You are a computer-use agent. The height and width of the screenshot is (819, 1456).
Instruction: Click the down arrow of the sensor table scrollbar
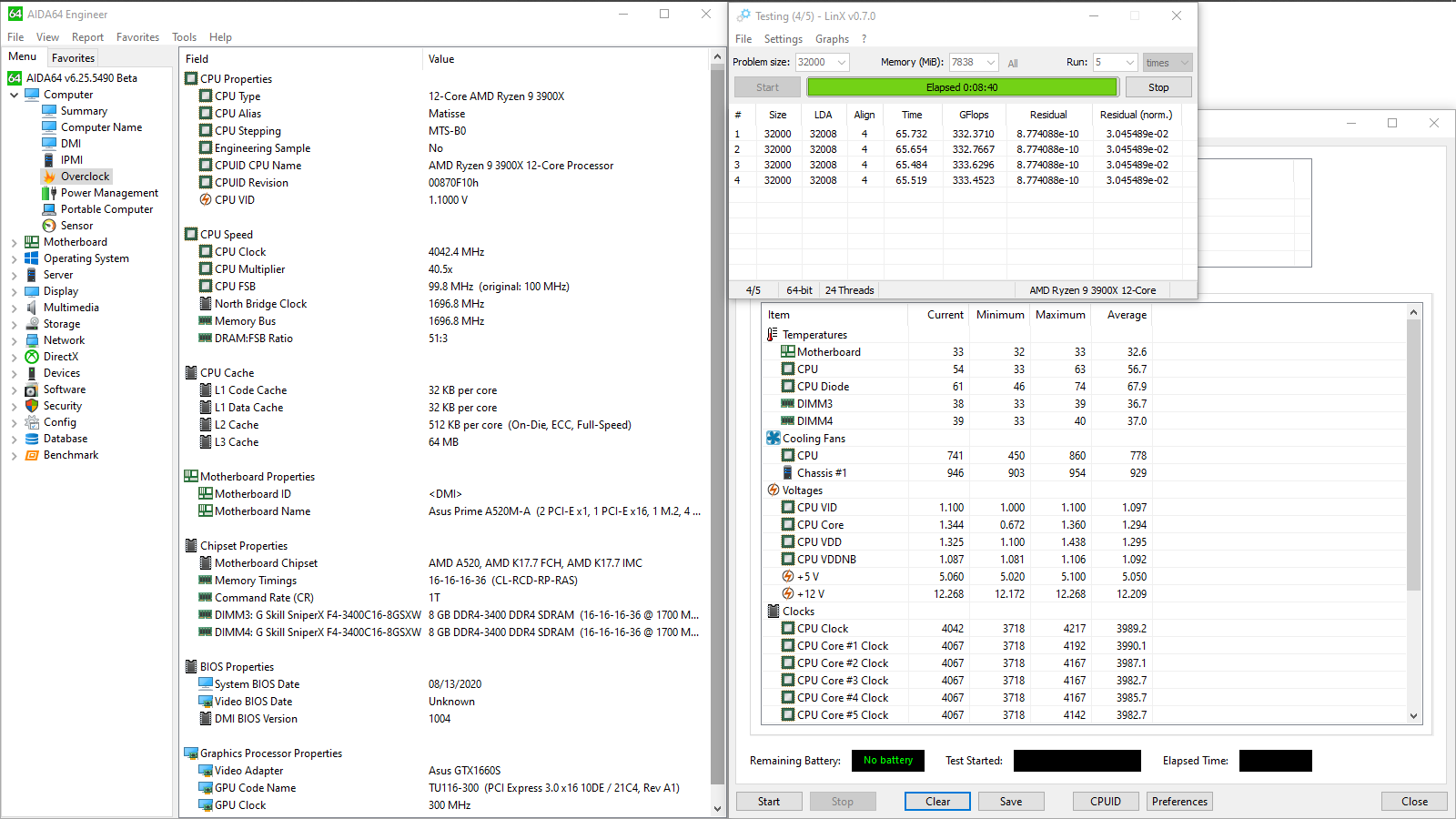1413,716
